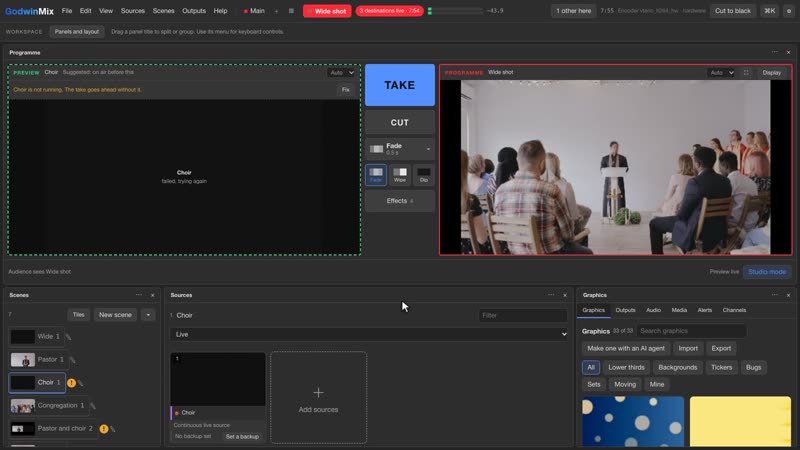
Task: Open the Live source type dropdown
Action: click(x=369, y=334)
